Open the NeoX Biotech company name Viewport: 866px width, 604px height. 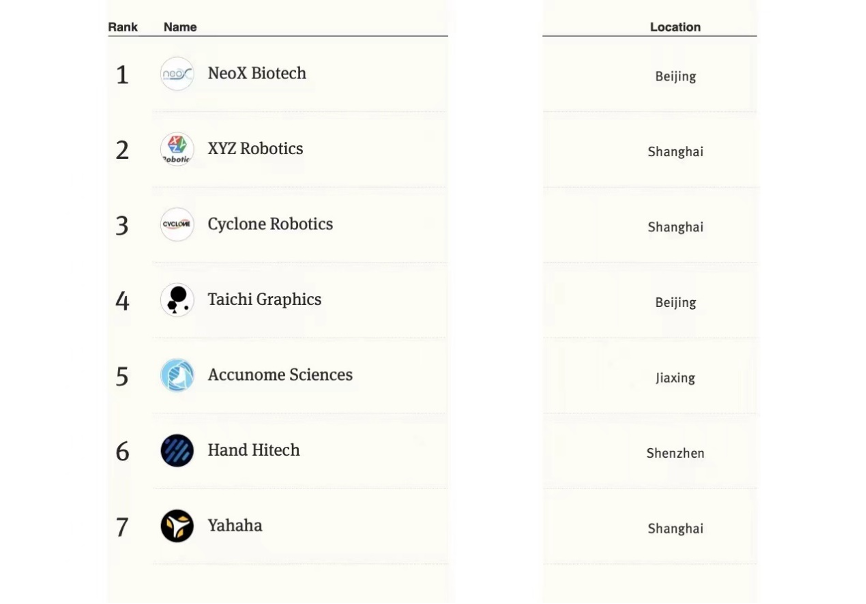coord(257,73)
